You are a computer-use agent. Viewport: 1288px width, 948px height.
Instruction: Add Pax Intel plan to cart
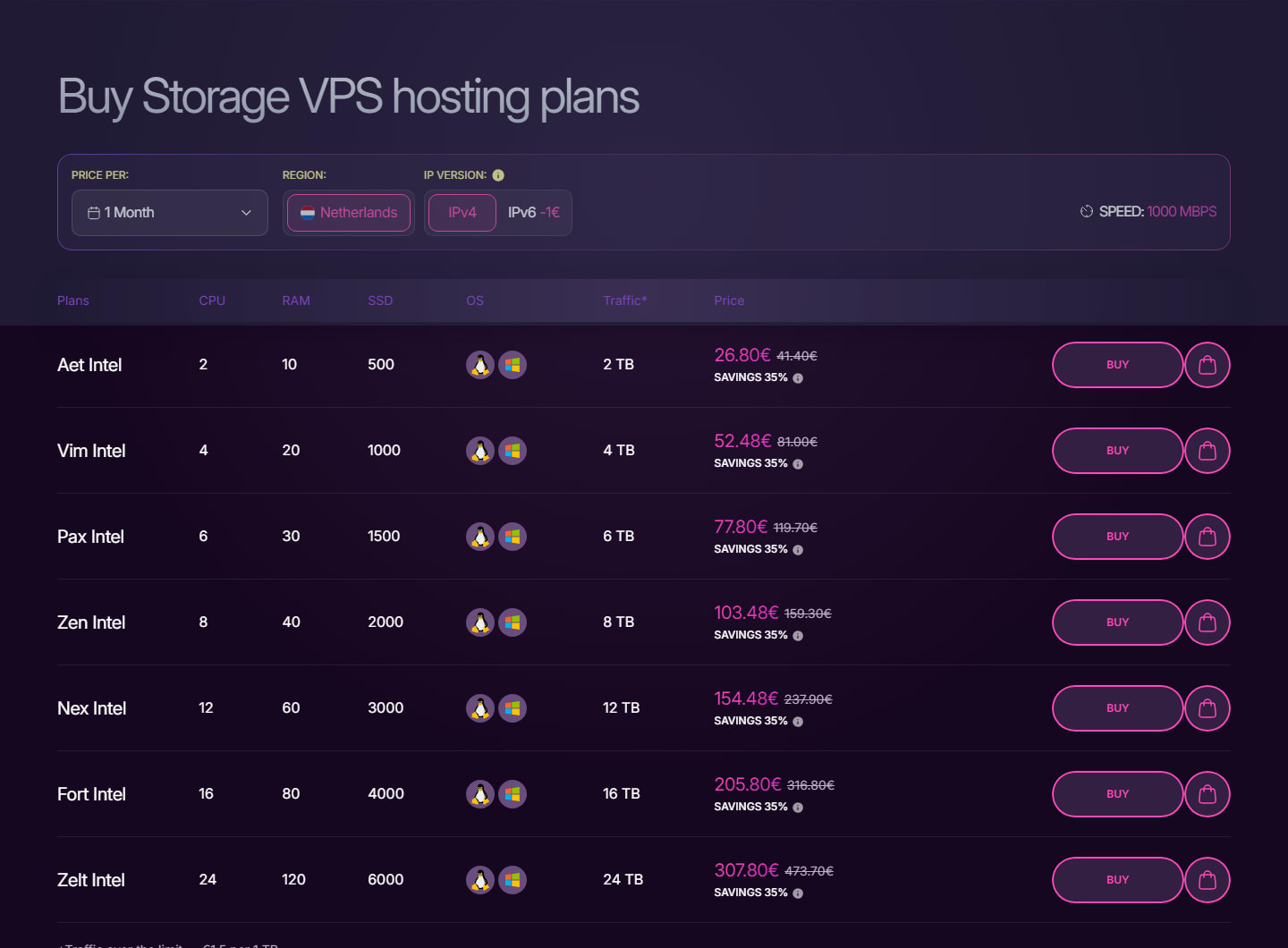(x=1207, y=537)
